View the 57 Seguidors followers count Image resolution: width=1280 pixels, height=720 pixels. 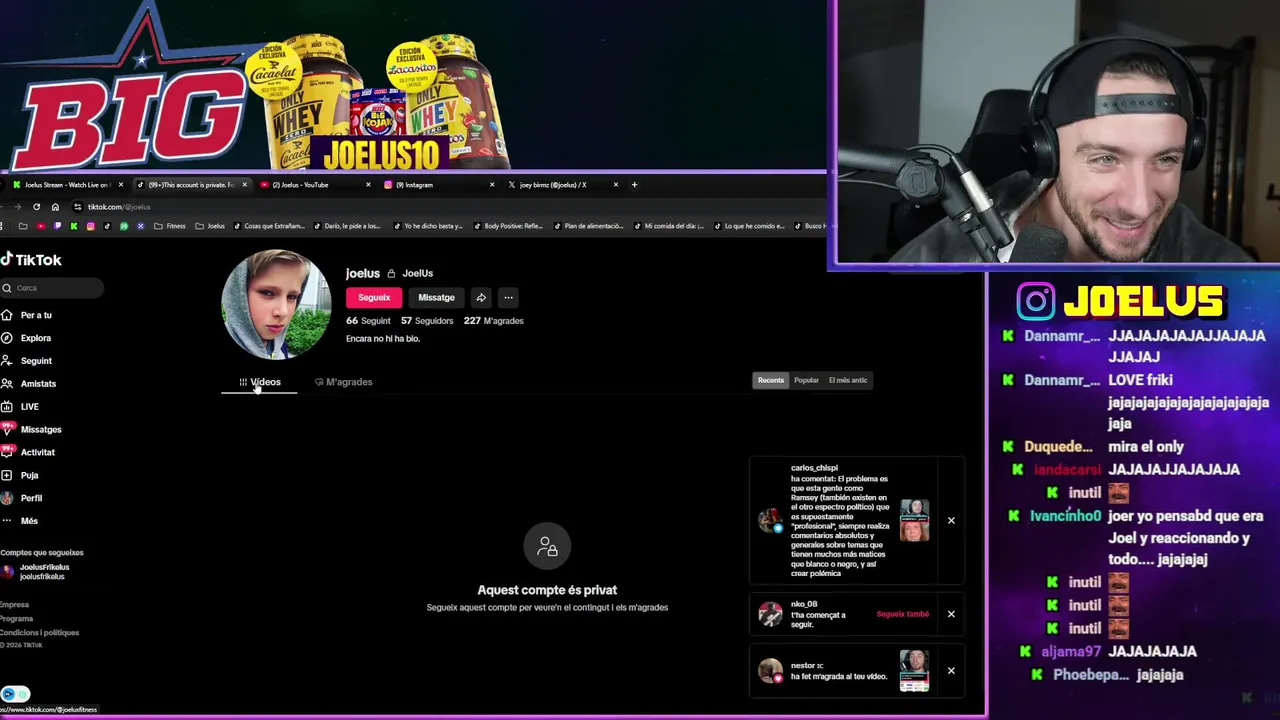coord(427,321)
